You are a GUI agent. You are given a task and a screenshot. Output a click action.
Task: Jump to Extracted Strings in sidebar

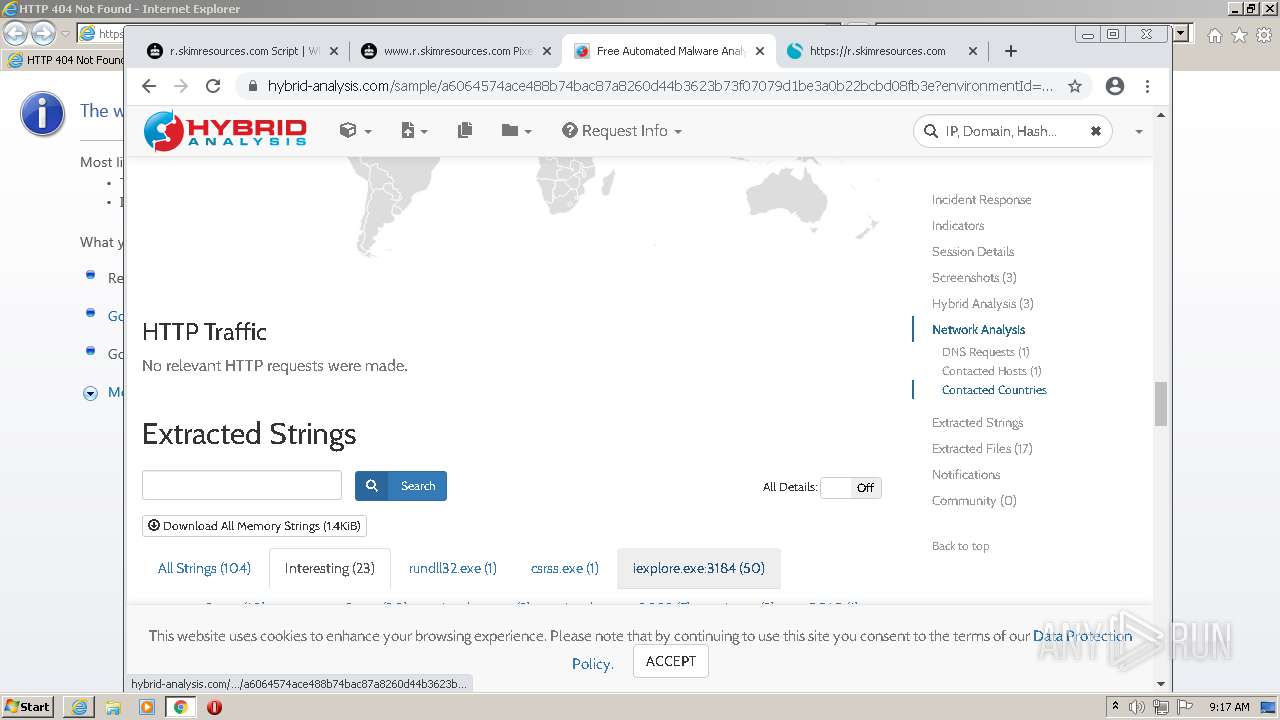977,423
